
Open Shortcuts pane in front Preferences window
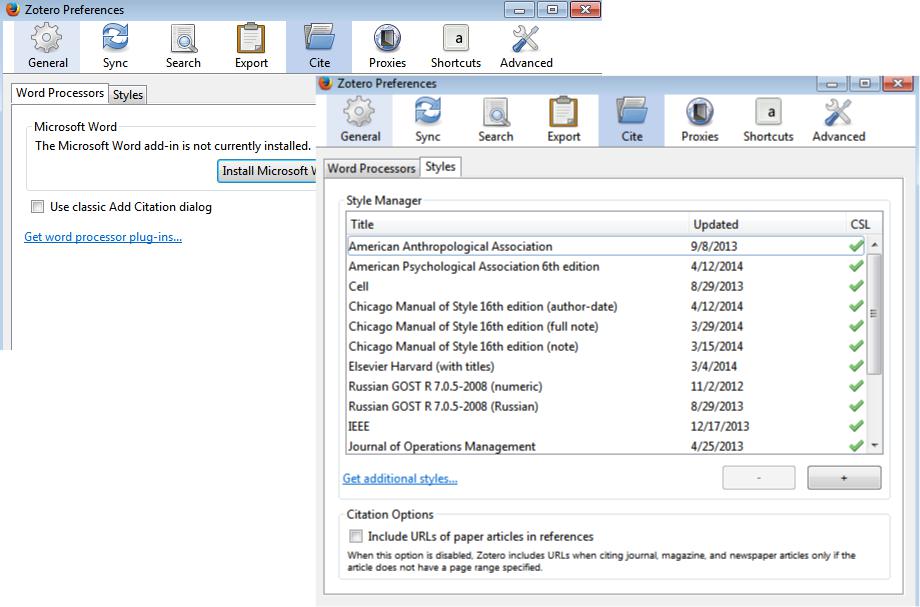pyautogui.click(x=769, y=120)
